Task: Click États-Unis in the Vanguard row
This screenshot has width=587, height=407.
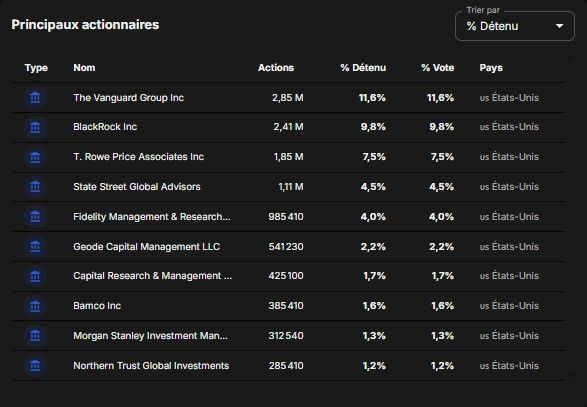Action: pos(515,98)
